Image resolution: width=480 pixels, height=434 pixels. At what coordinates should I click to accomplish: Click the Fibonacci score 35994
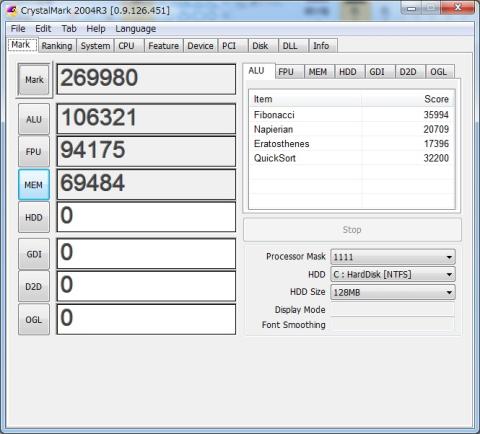(436, 115)
